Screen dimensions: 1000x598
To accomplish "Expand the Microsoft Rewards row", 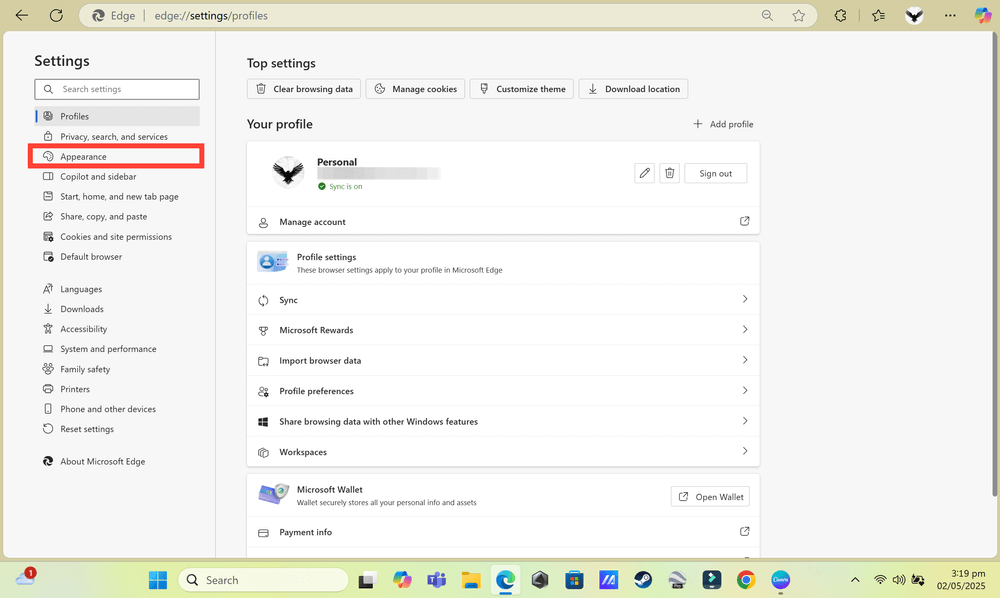I will coord(503,330).
